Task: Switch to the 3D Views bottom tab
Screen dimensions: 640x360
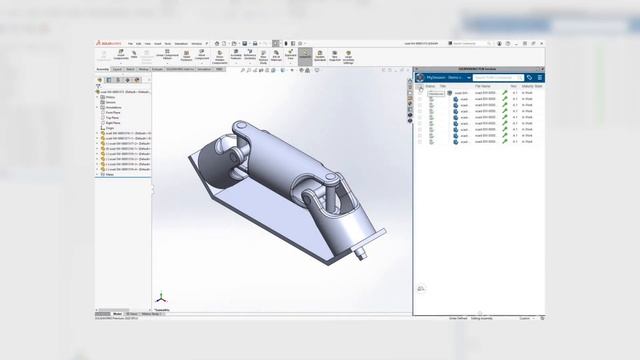Action: (x=132, y=314)
